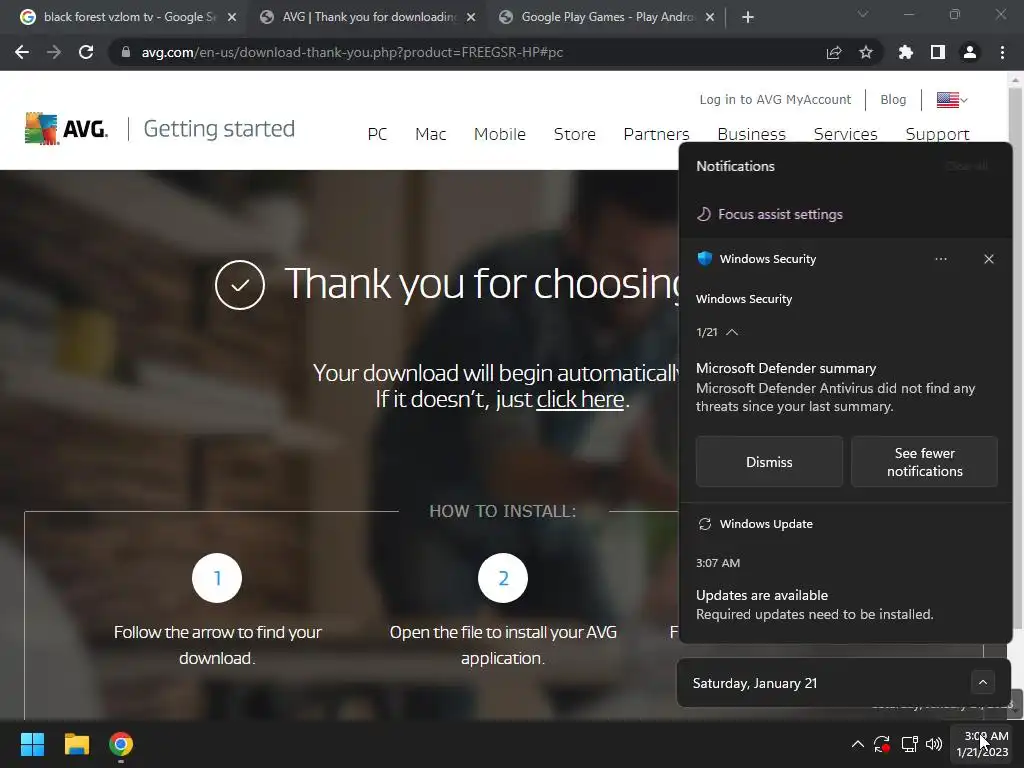The width and height of the screenshot is (1024, 768).
Task: Open the Store menu on the AVG site
Action: click(x=575, y=134)
